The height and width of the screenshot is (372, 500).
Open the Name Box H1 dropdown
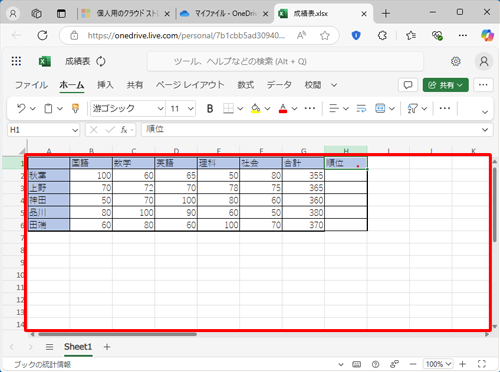pos(75,130)
